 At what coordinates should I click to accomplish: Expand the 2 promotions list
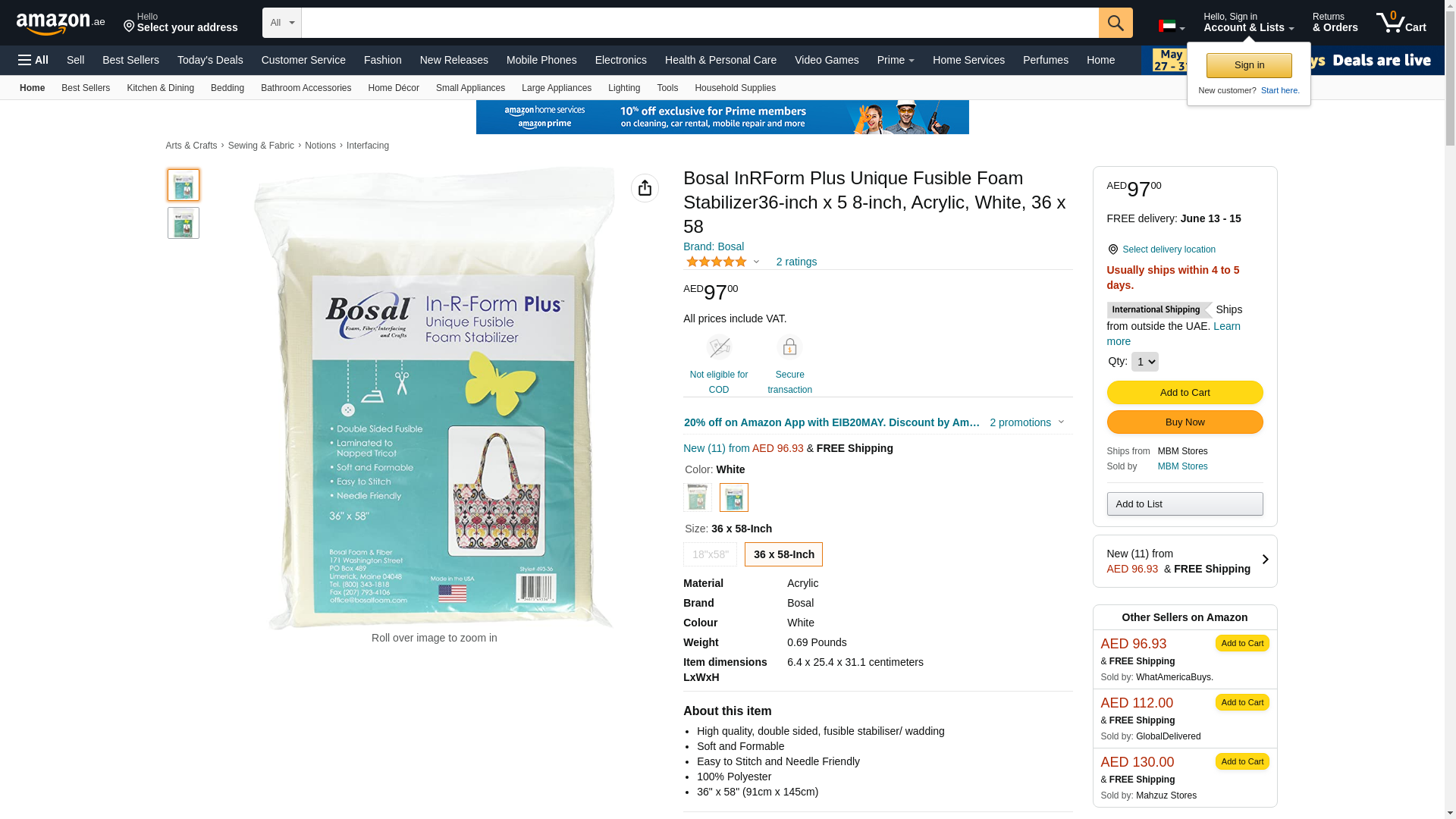coord(1027,422)
